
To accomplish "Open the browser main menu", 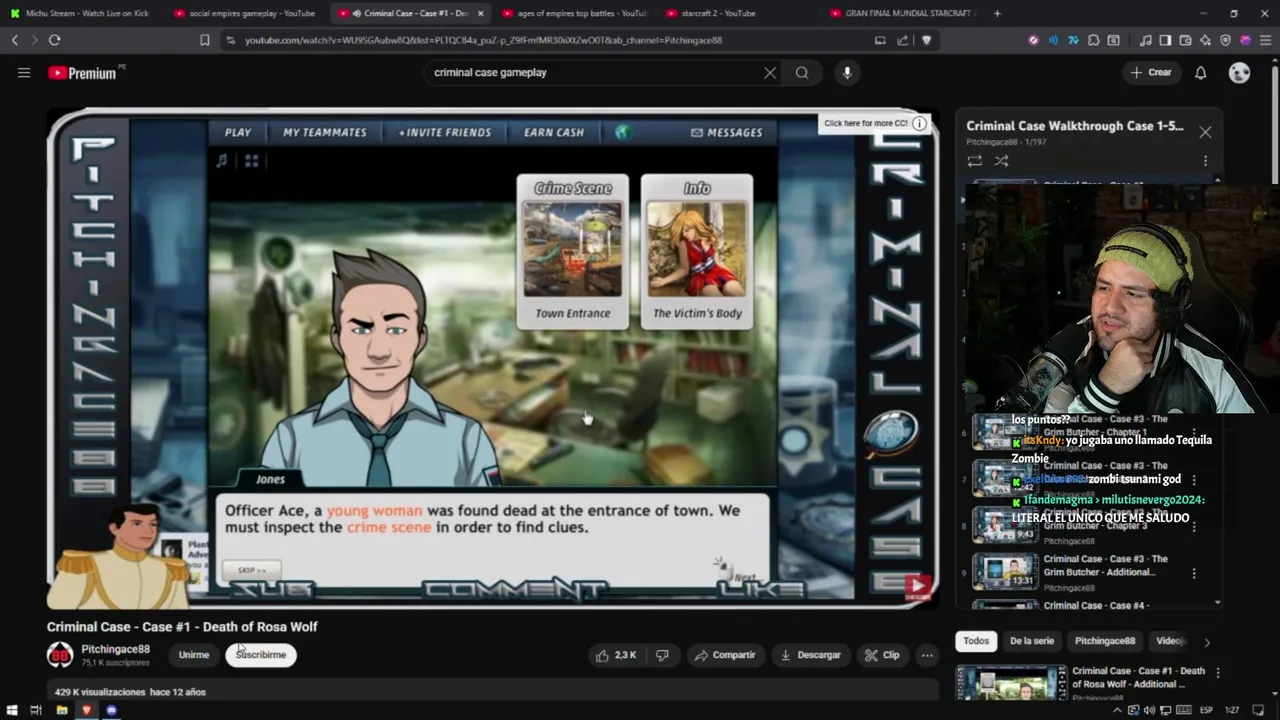I will point(1264,40).
